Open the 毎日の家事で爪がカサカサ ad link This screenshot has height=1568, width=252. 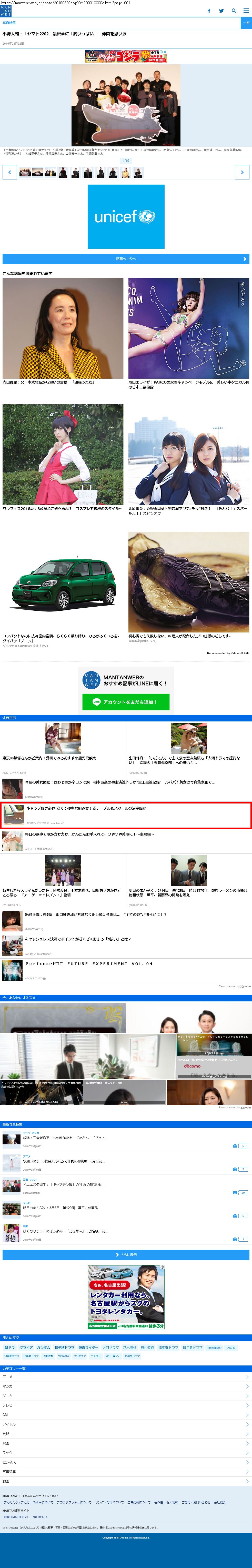pos(89,835)
